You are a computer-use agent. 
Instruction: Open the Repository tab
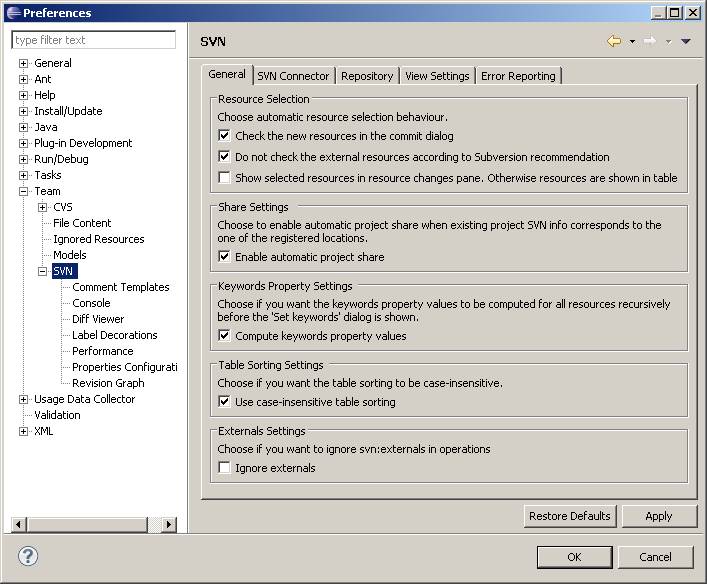367,76
